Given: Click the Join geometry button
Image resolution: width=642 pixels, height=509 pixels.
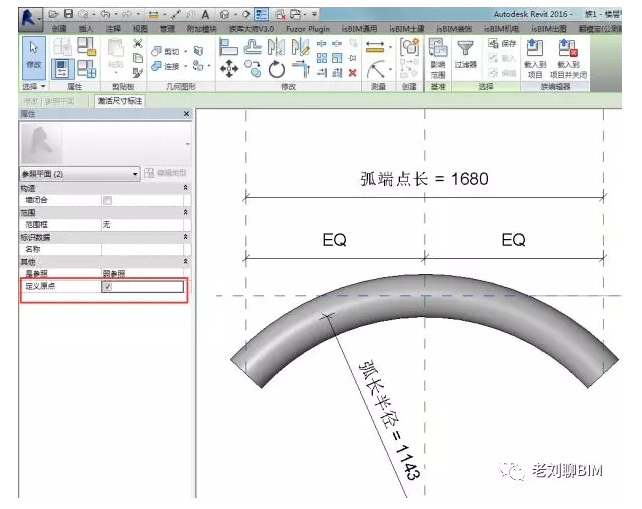Looking at the screenshot, I should click(x=166, y=66).
